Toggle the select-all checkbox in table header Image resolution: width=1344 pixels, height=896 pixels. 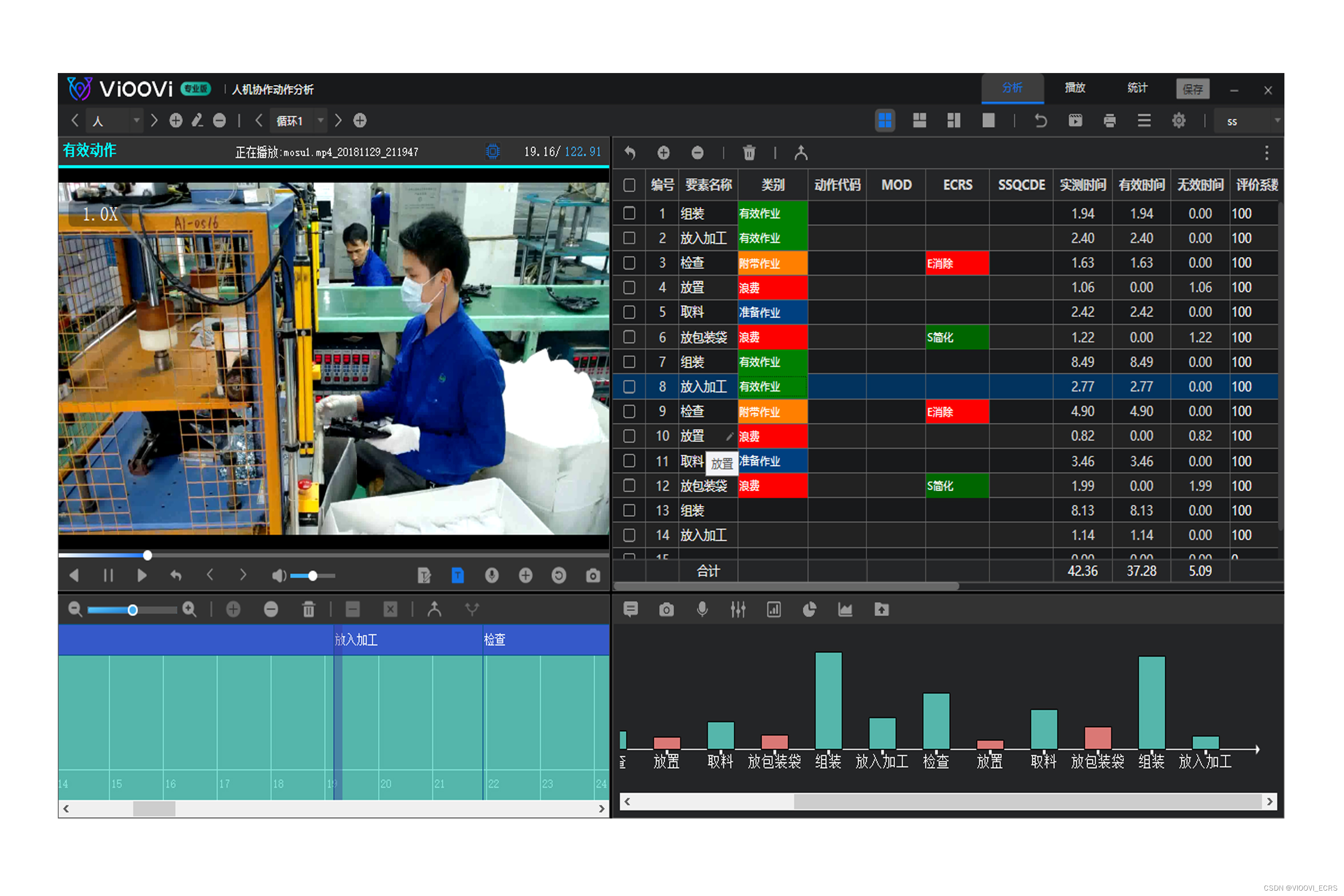tap(629, 185)
